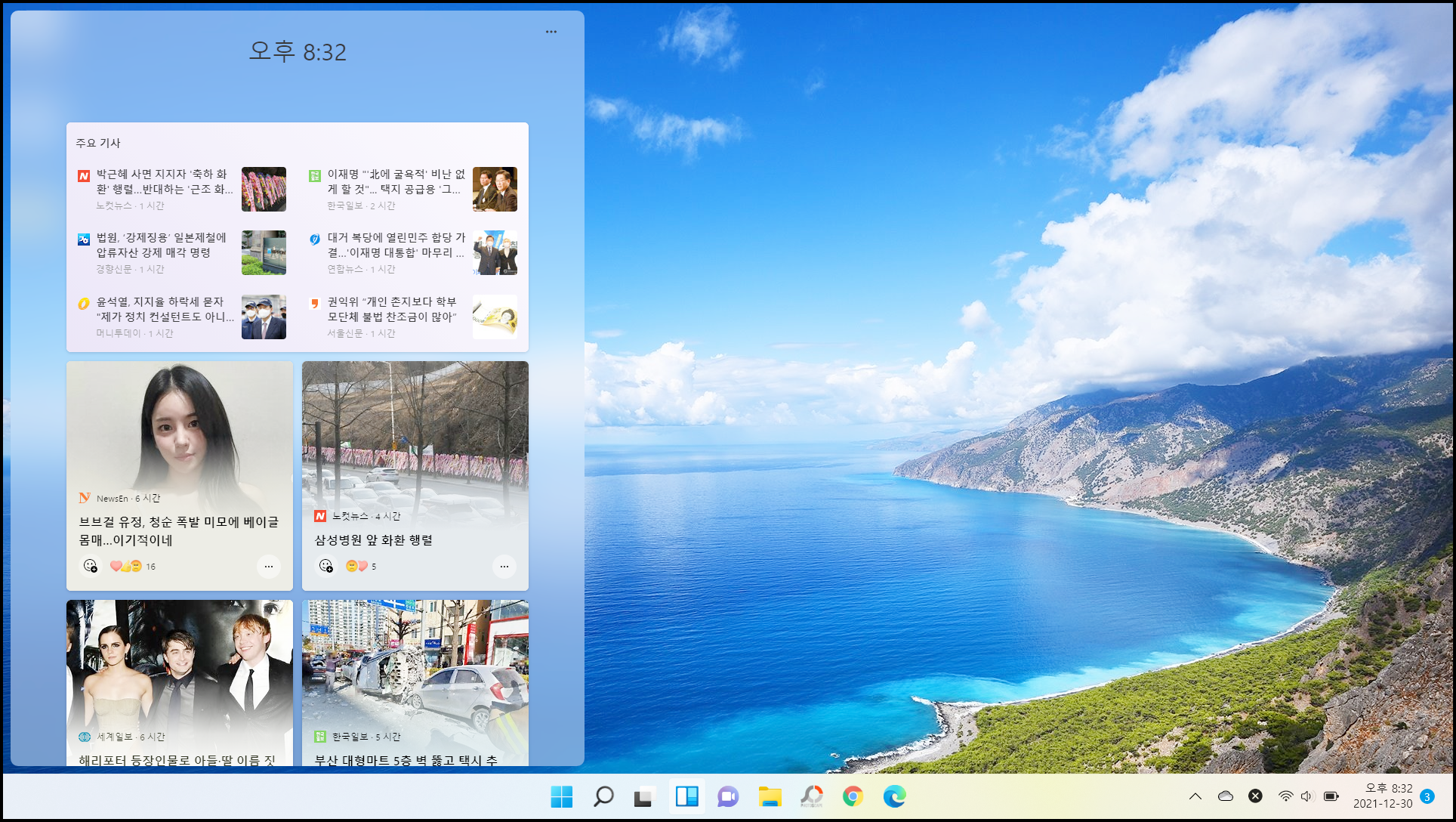This screenshot has width=1456, height=822.
Task: Expand hidden system tray icons chevron
Action: pyautogui.click(x=1195, y=796)
